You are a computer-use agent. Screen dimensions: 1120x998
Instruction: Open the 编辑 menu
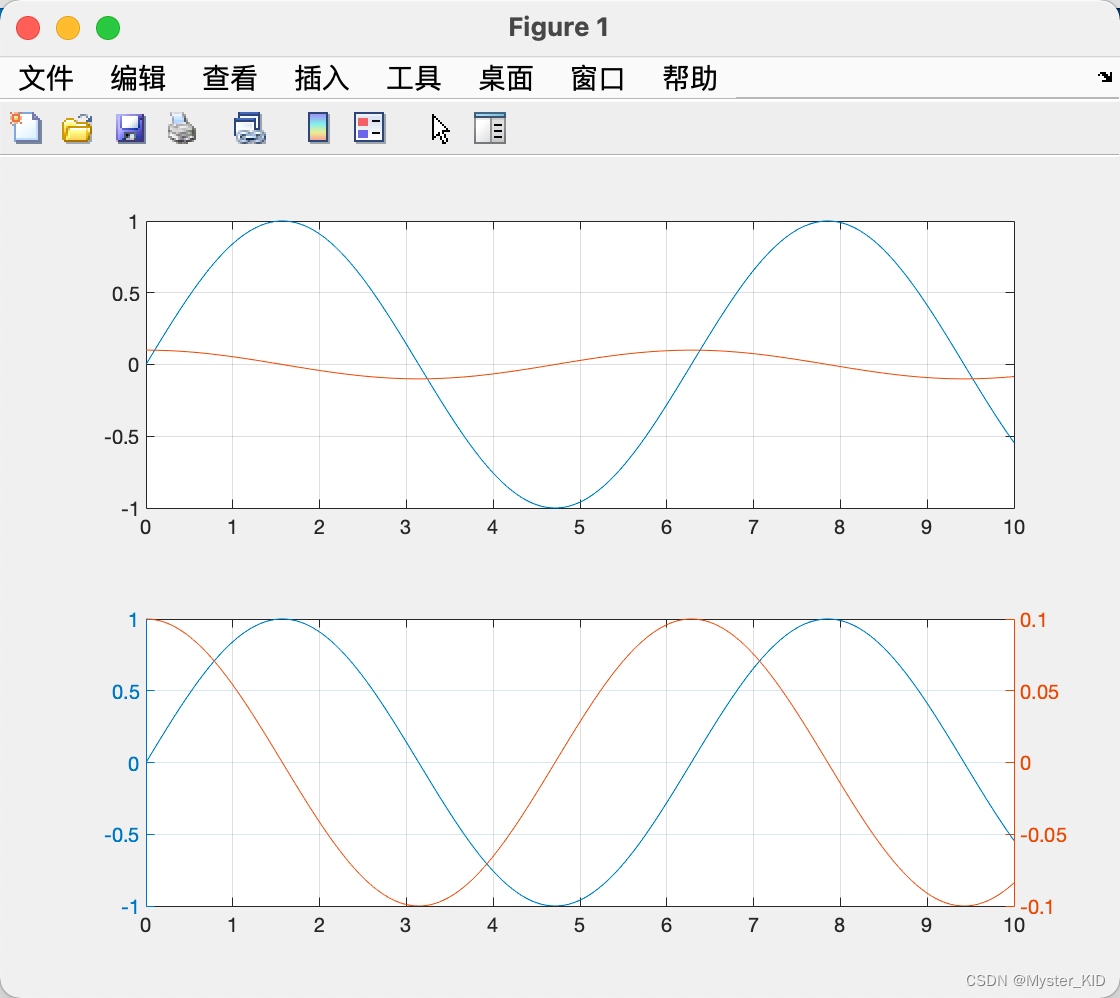pyautogui.click(x=138, y=78)
